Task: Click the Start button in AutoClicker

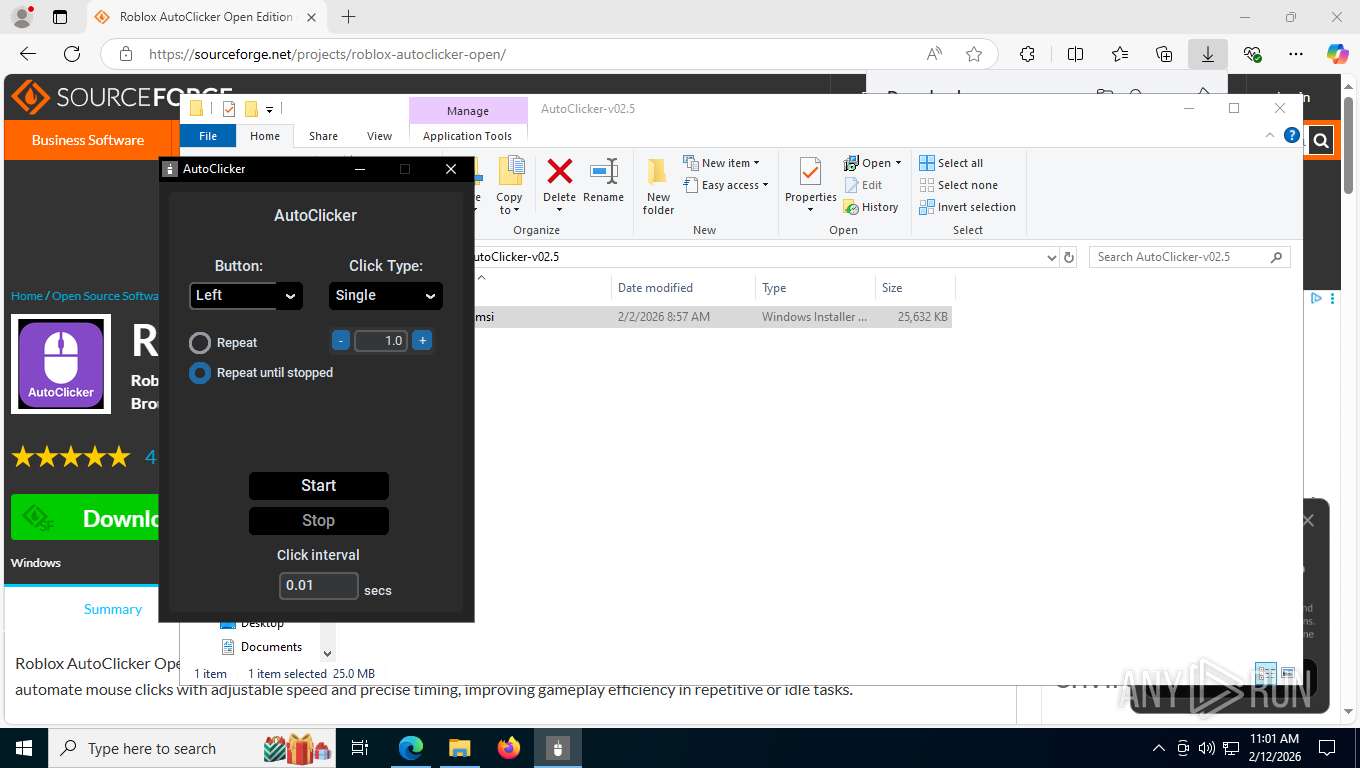Action: [319, 486]
